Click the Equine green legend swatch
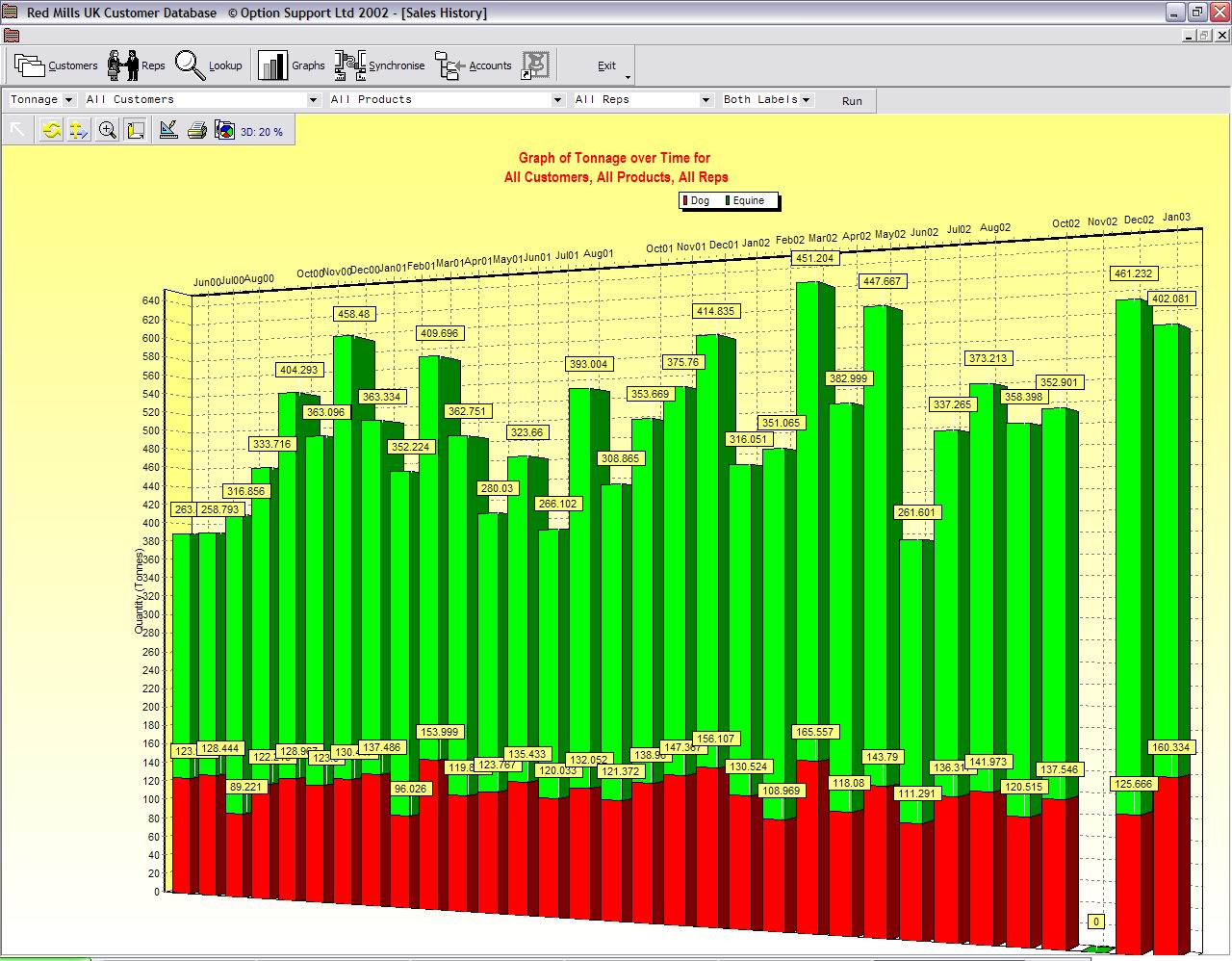1232x961 pixels. pyautogui.click(x=728, y=201)
